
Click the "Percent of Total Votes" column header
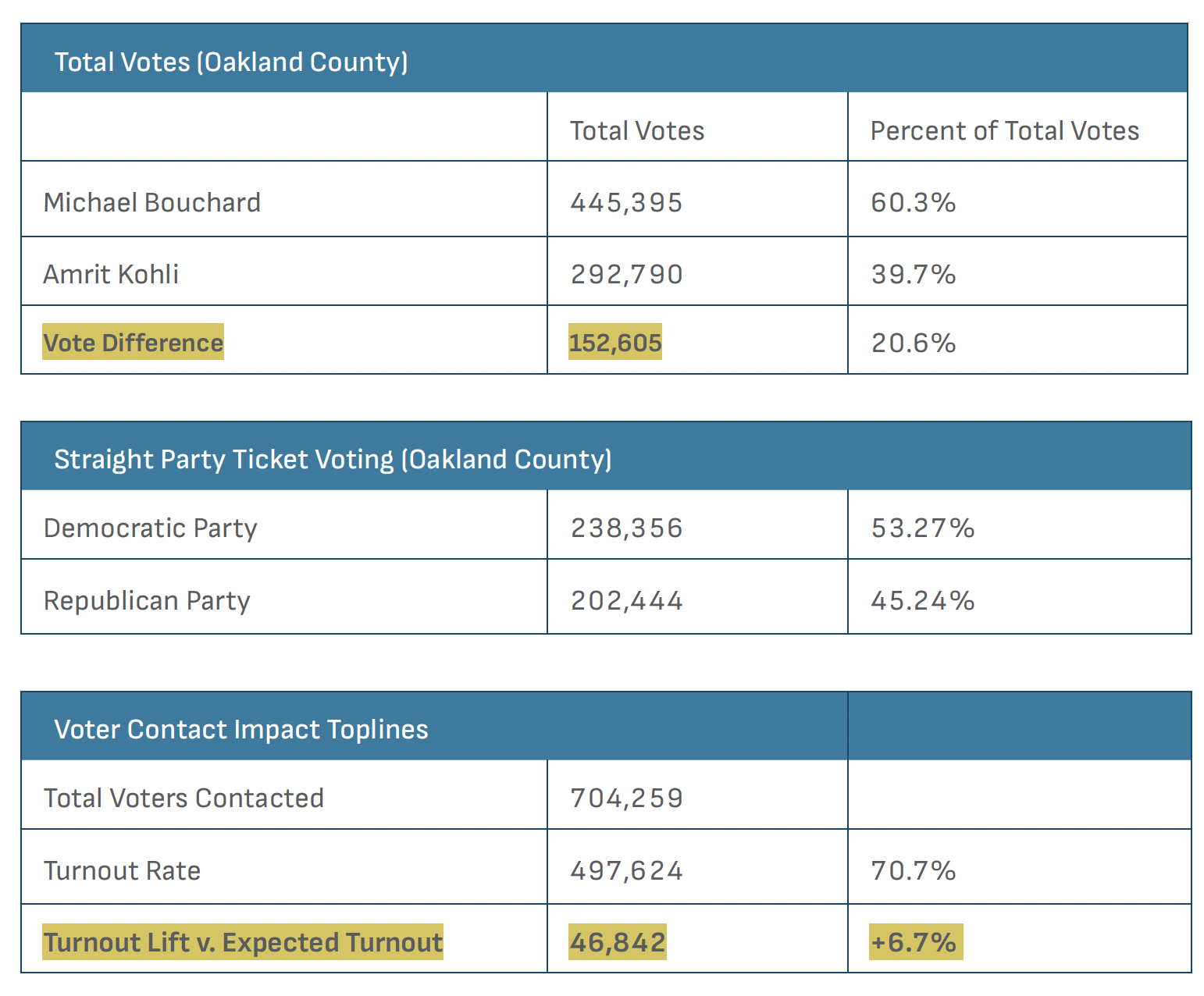click(x=1005, y=131)
